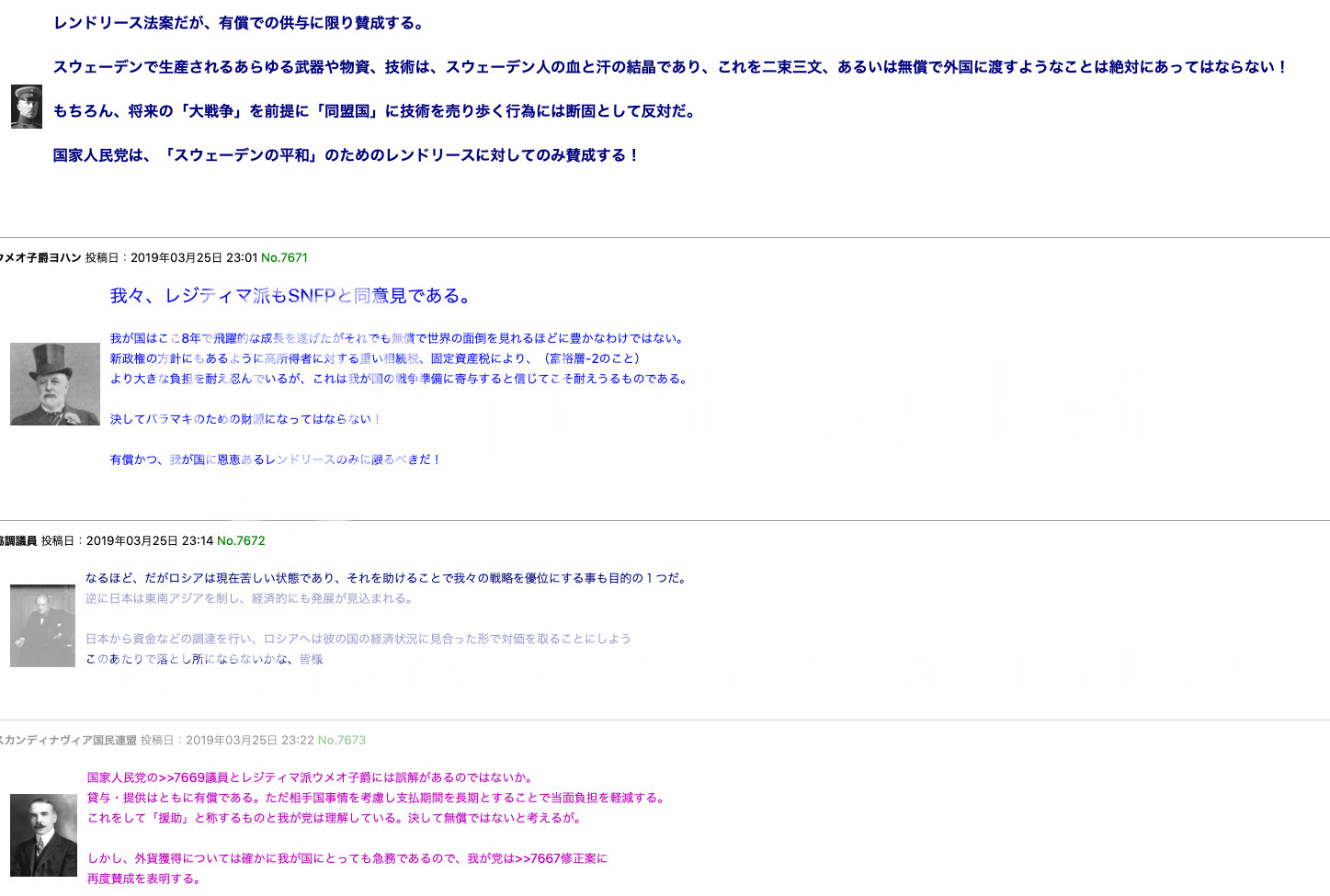Screen dimensions: 1330x896
Task: Click post number No.7671
Action: [x=284, y=258]
